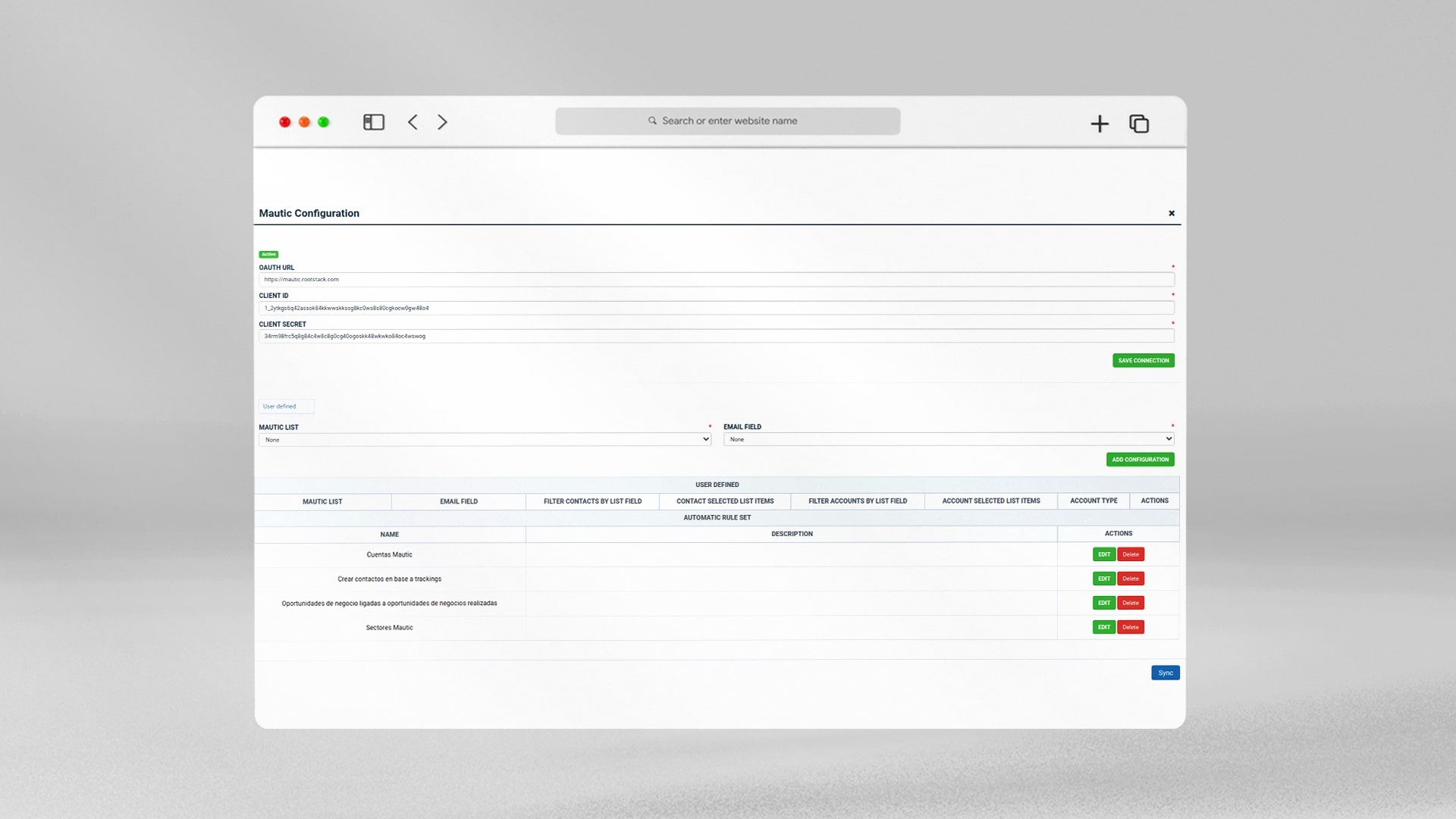Focus the browser address search bar
This screenshot has height=819, width=1456.
[x=728, y=121]
